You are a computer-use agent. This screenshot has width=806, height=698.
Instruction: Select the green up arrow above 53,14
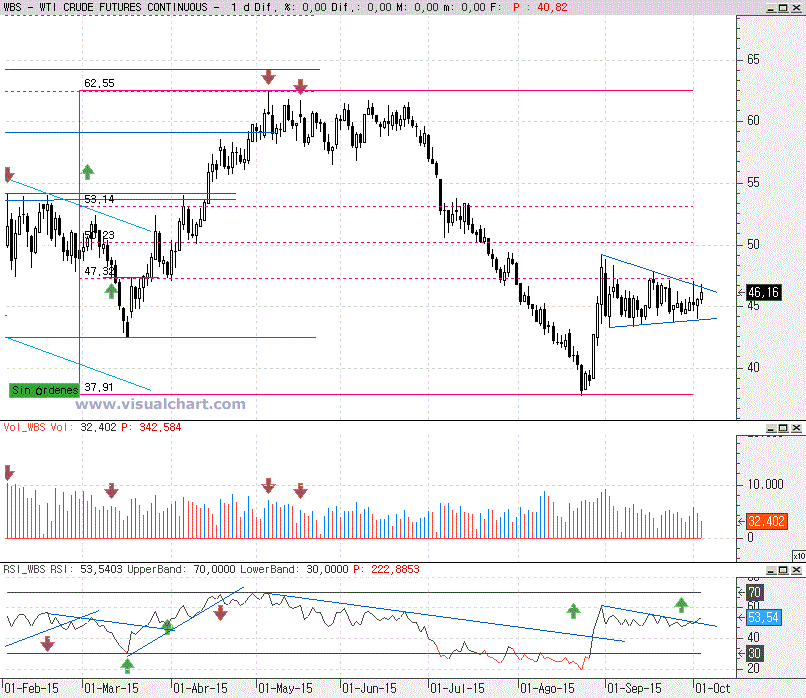pyautogui.click(x=88, y=172)
